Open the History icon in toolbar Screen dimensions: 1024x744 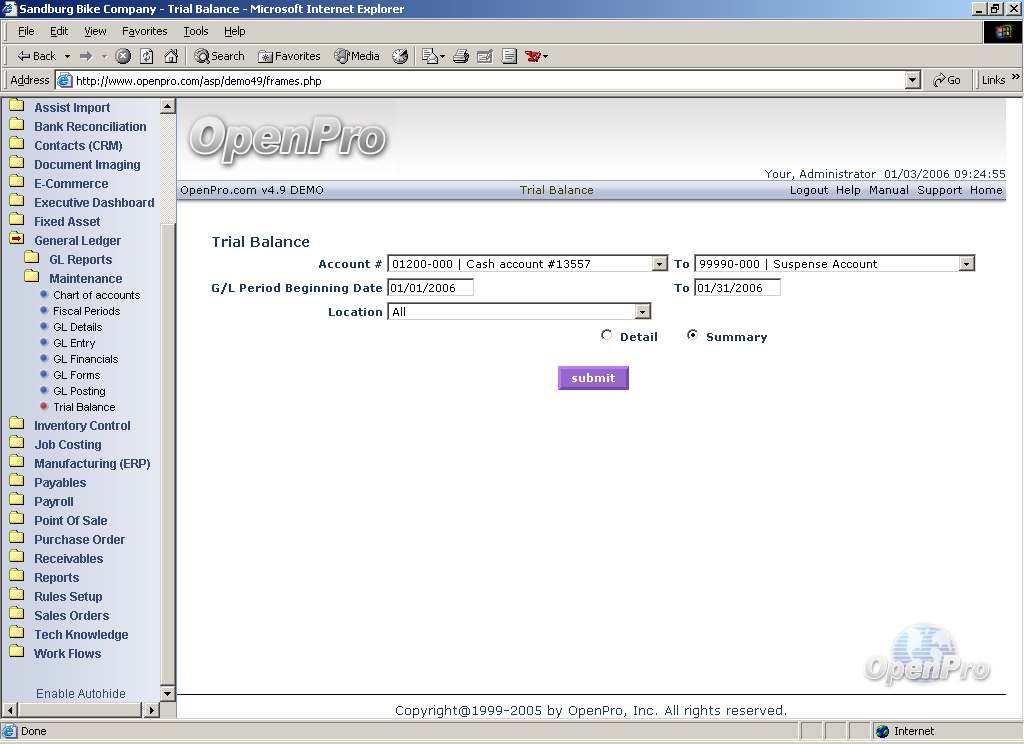(400, 56)
